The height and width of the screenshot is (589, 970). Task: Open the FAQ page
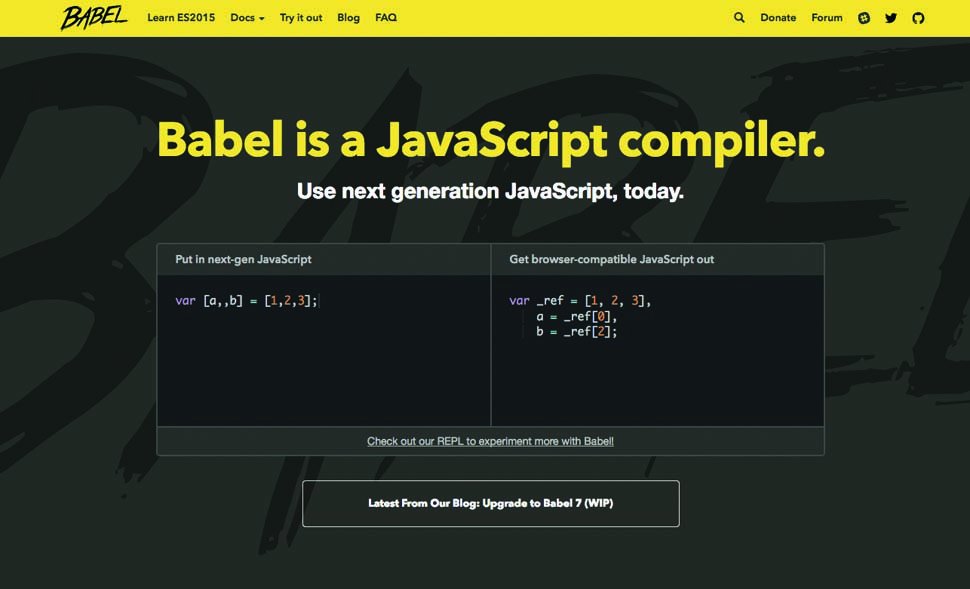pos(386,17)
